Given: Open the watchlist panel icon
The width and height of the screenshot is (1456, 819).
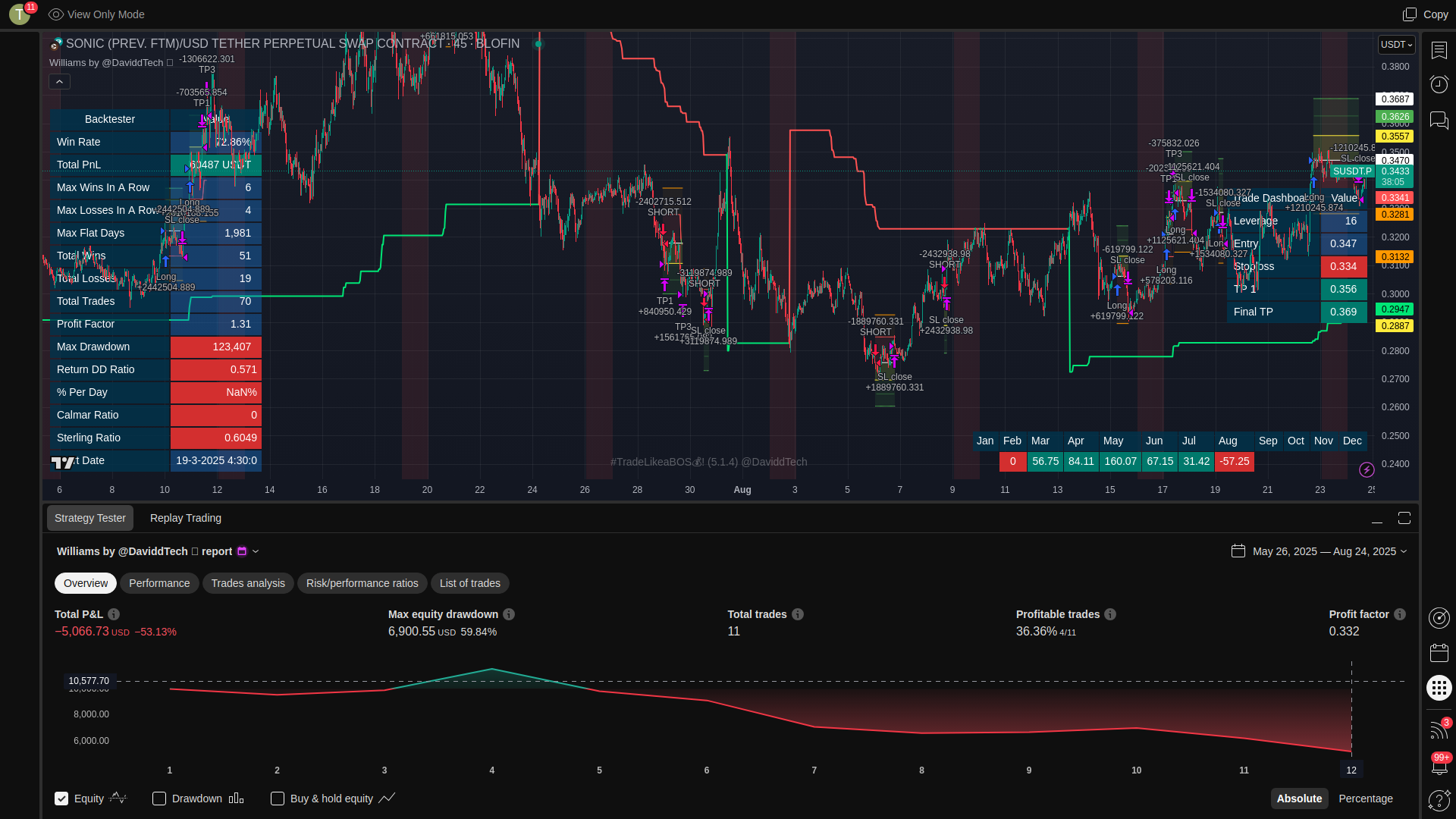Looking at the screenshot, I should coord(1439,50).
